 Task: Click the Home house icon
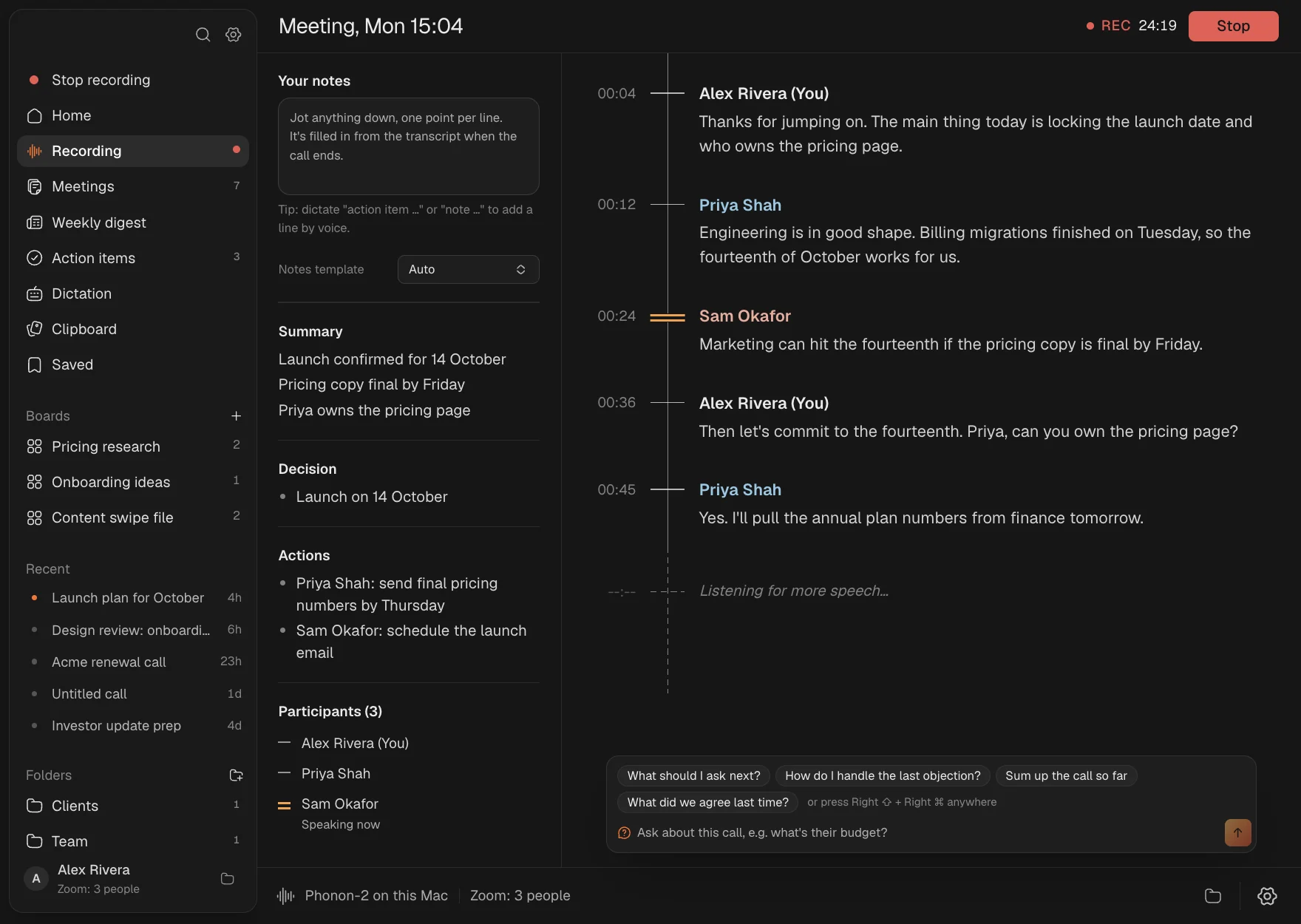tap(34, 115)
